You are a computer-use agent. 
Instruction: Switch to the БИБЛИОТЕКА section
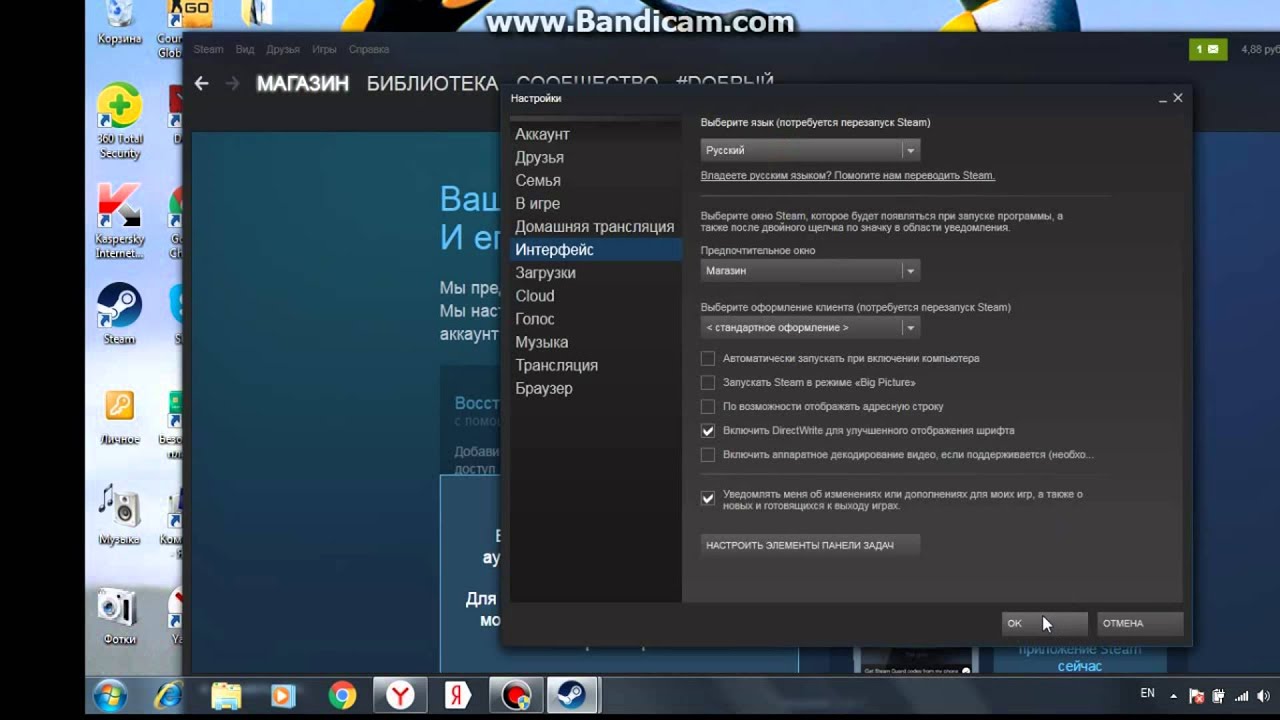coord(432,84)
